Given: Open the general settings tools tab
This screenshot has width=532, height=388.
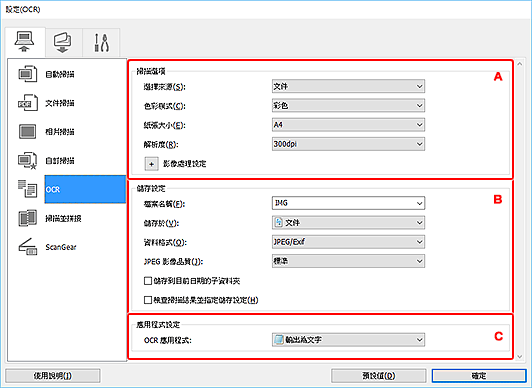Looking at the screenshot, I should click(101, 42).
